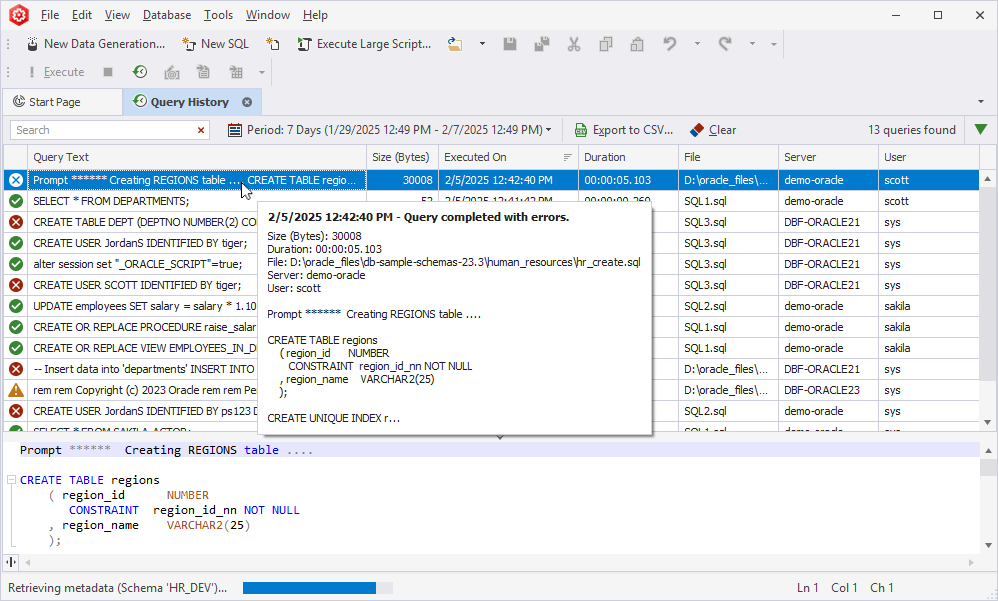Click the metadata retrieval progress bar

[x=318, y=588]
